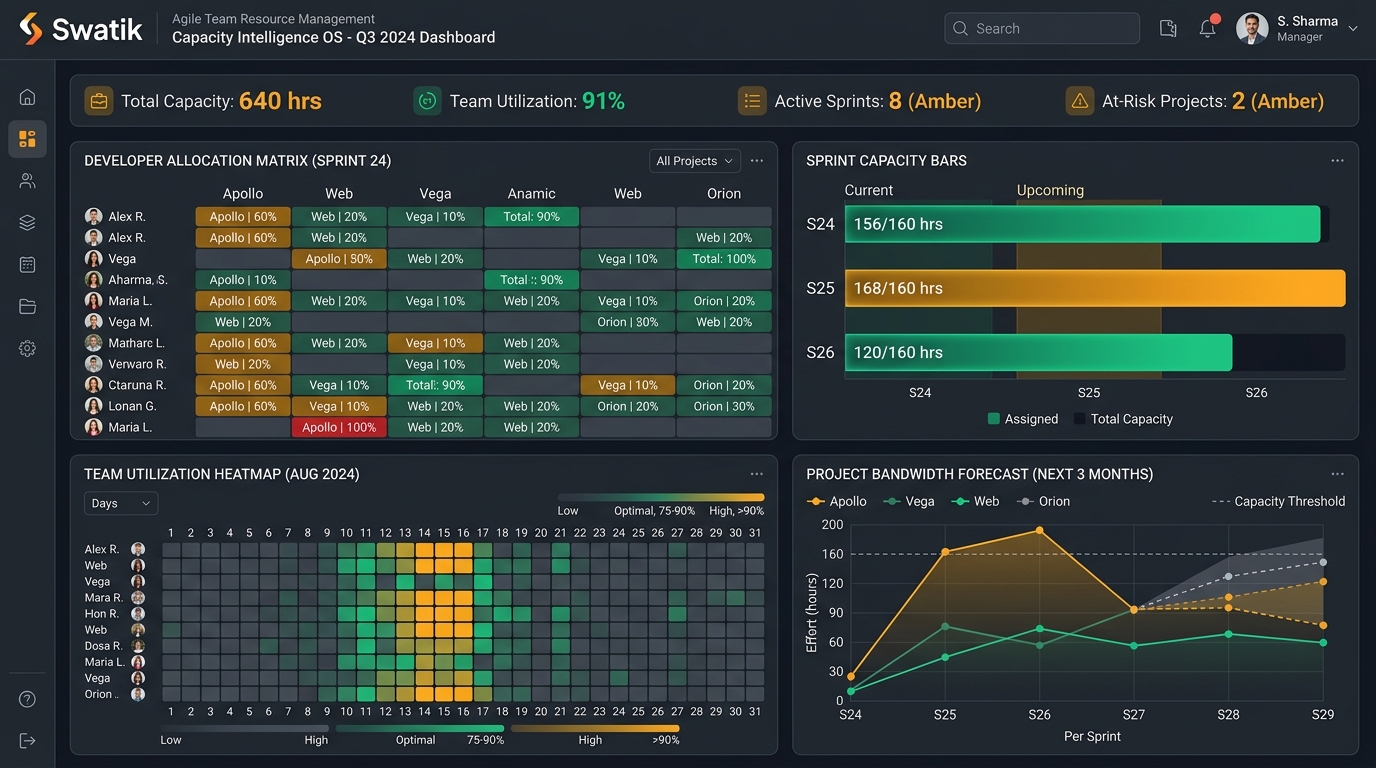Screen dimensions: 1376x768
Task: Click the Apollo | 50% cell
Action: click(x=339, y=258)
